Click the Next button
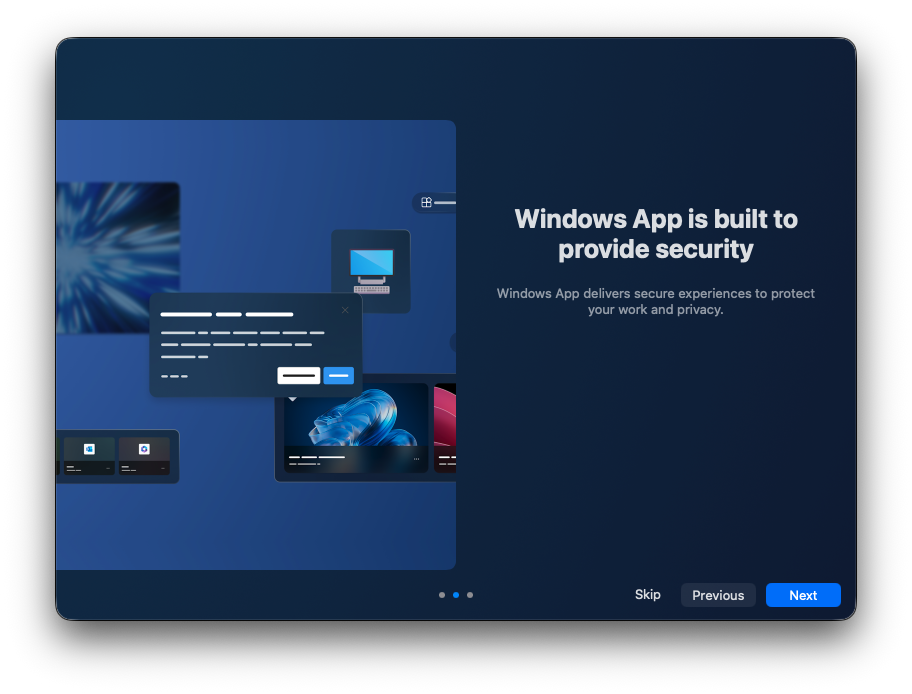 coord(803,595)
